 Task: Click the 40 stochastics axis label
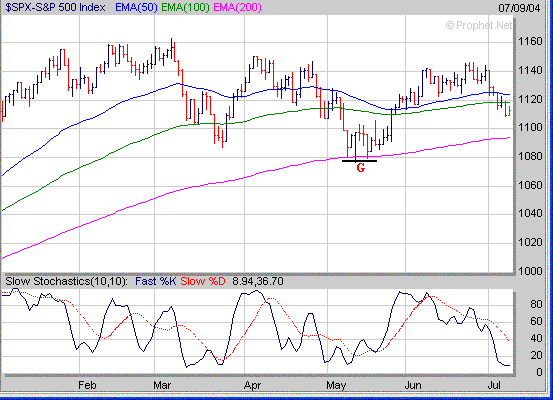[536, 338]
